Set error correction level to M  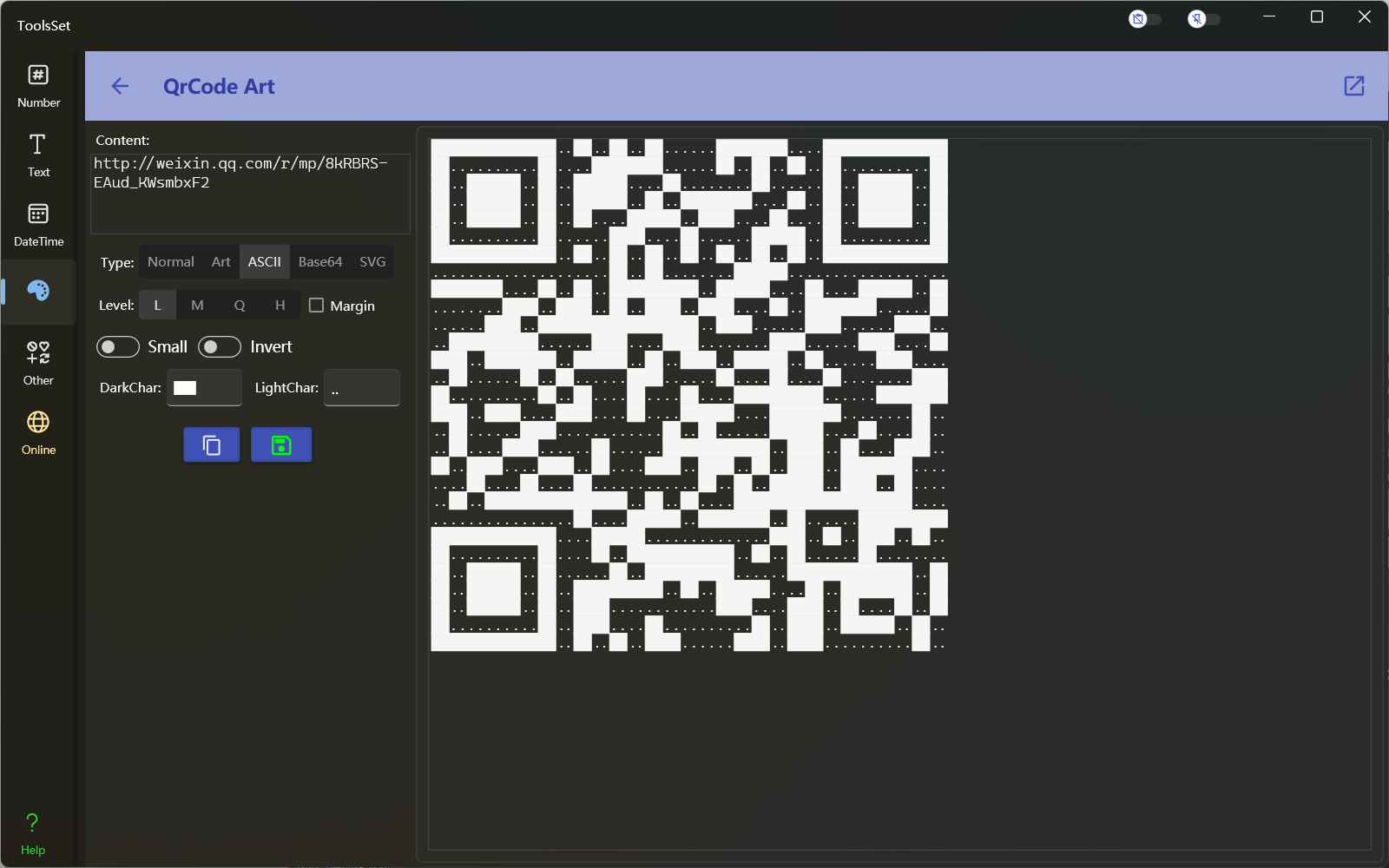[197, 306]
